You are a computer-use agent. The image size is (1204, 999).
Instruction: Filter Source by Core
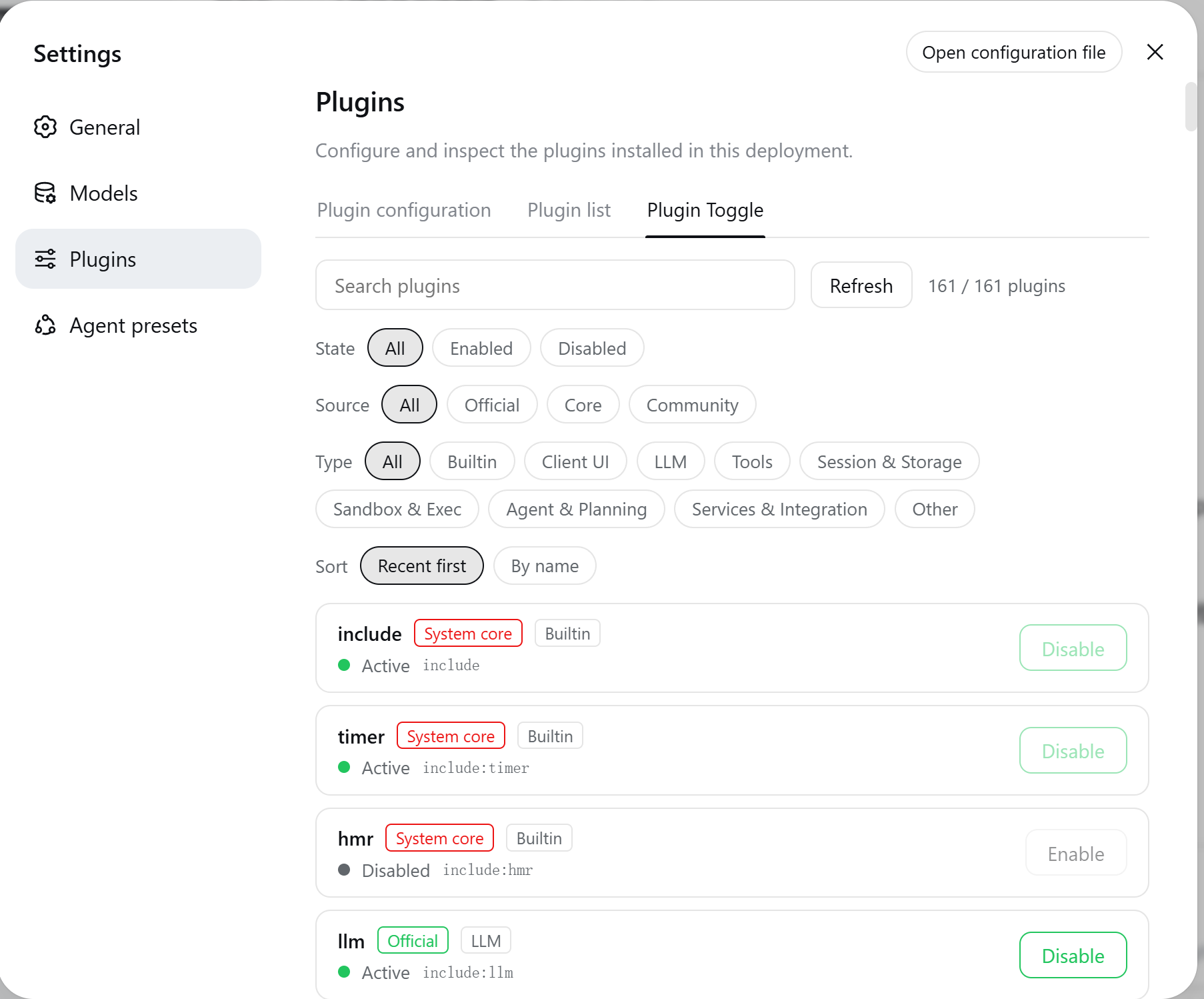point(583,405)
